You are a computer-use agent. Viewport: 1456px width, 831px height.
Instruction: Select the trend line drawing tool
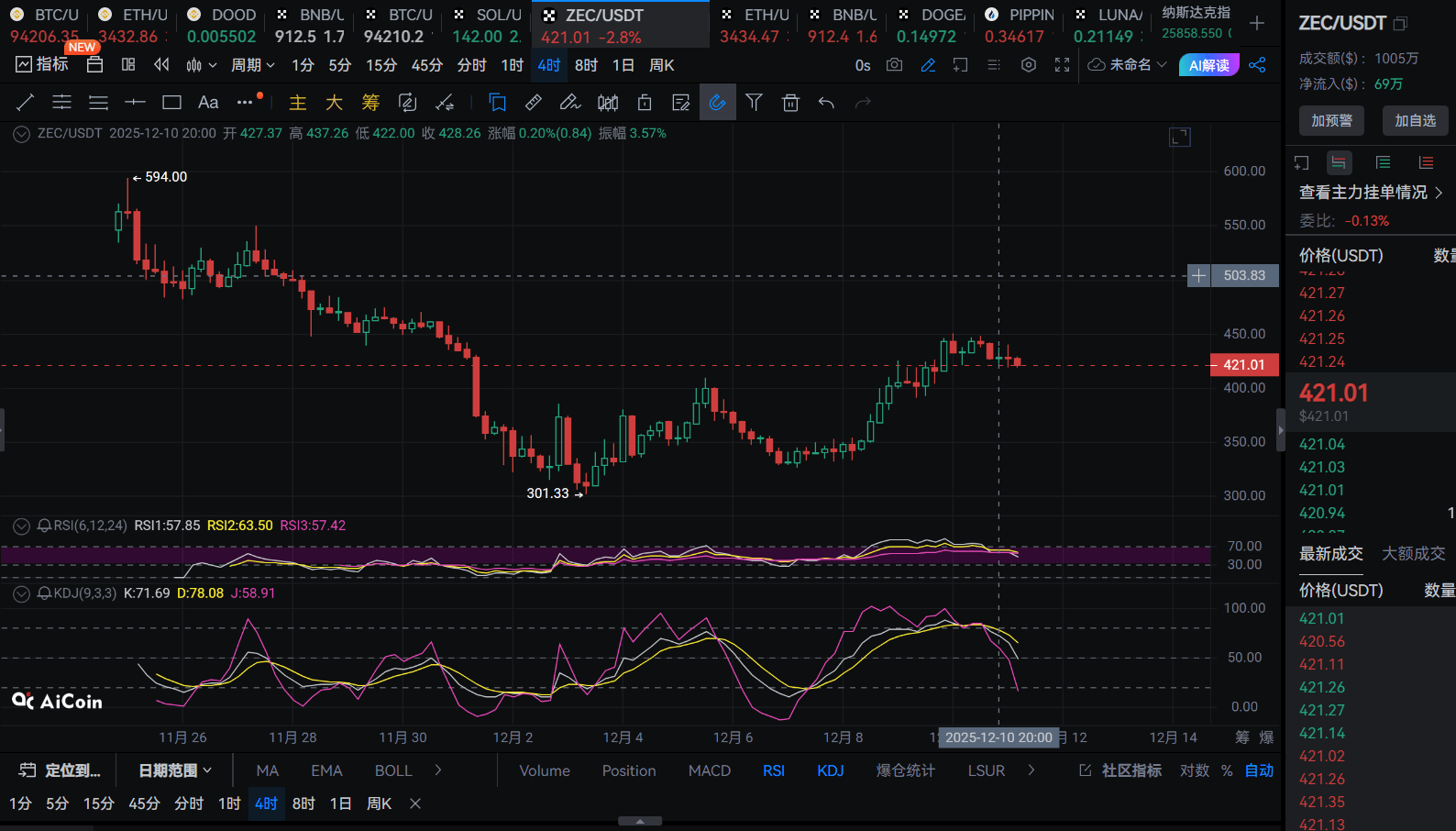pyautogui.click(x=26, y=103)
